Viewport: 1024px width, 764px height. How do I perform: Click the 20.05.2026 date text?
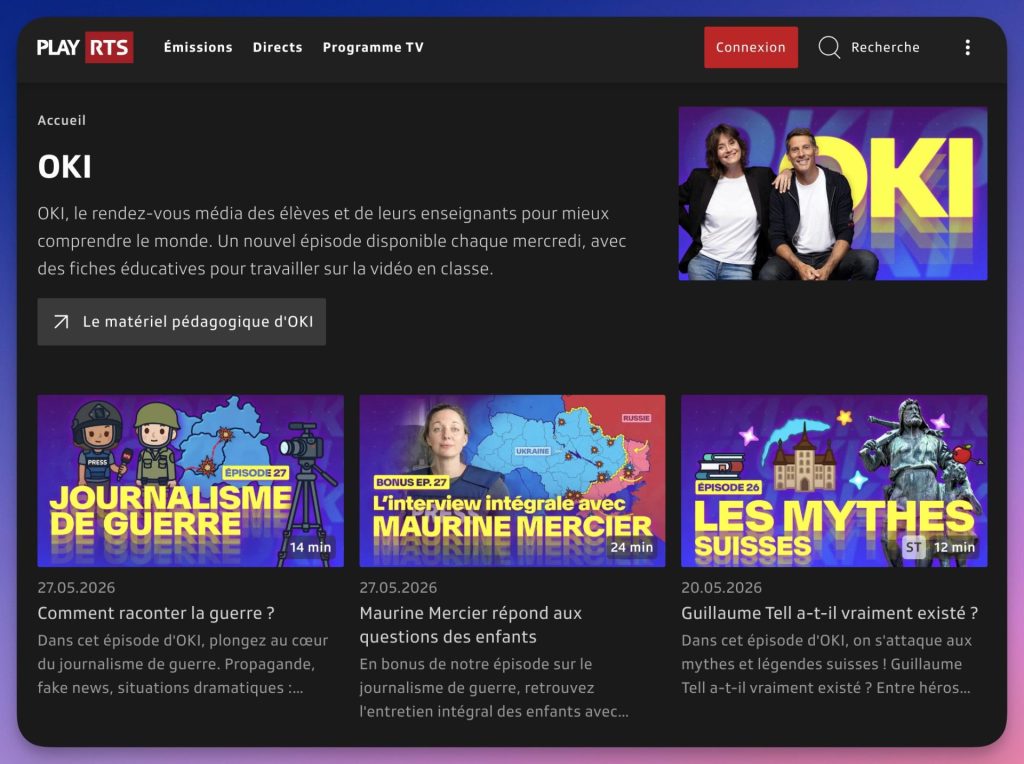pyautogui.click(x=721, y=588)
